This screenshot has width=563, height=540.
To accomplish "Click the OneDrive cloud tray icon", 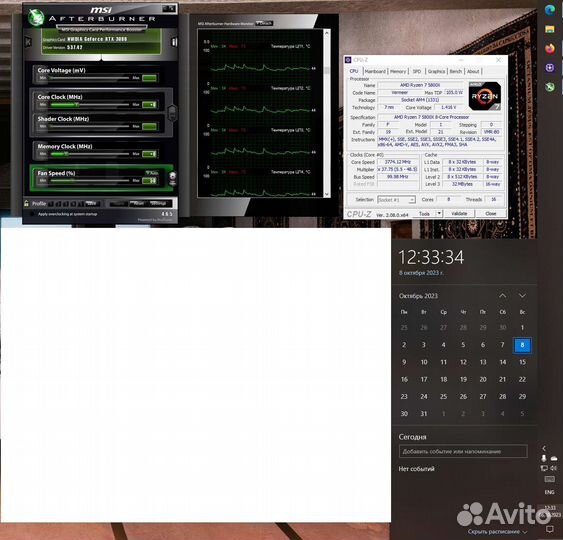I will tap(554, 458).
